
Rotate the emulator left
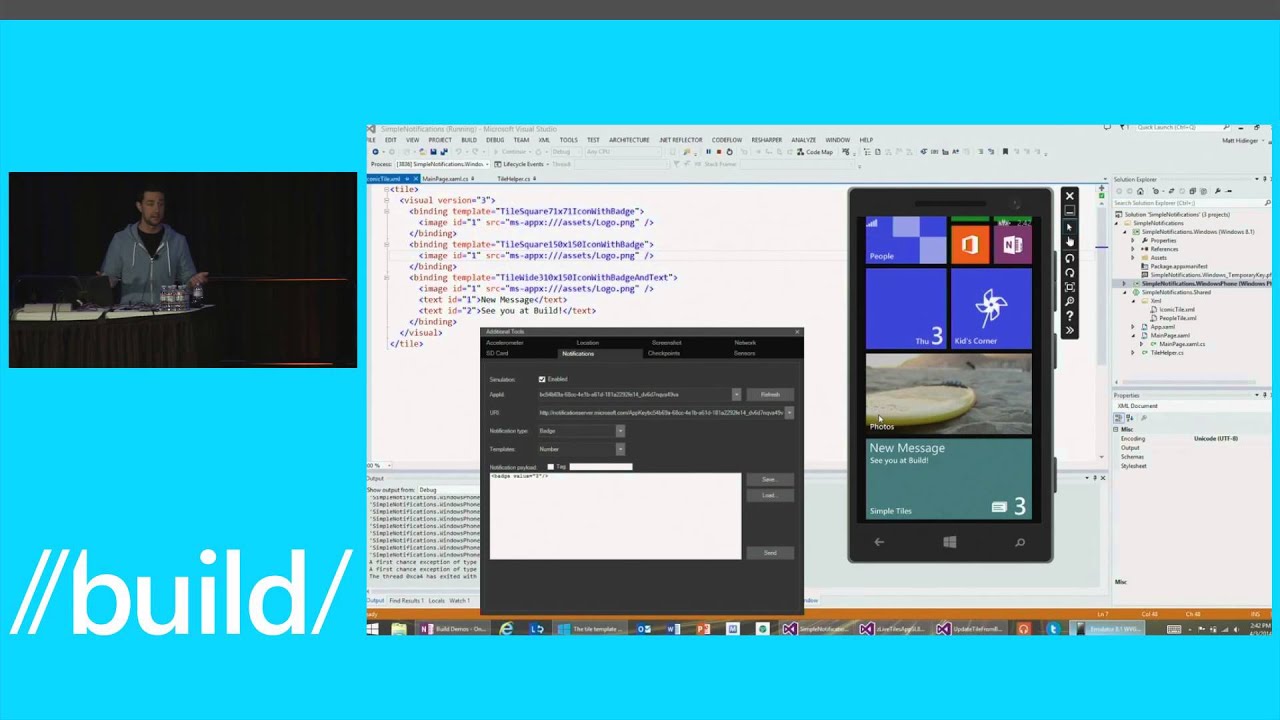(1069, 258)
